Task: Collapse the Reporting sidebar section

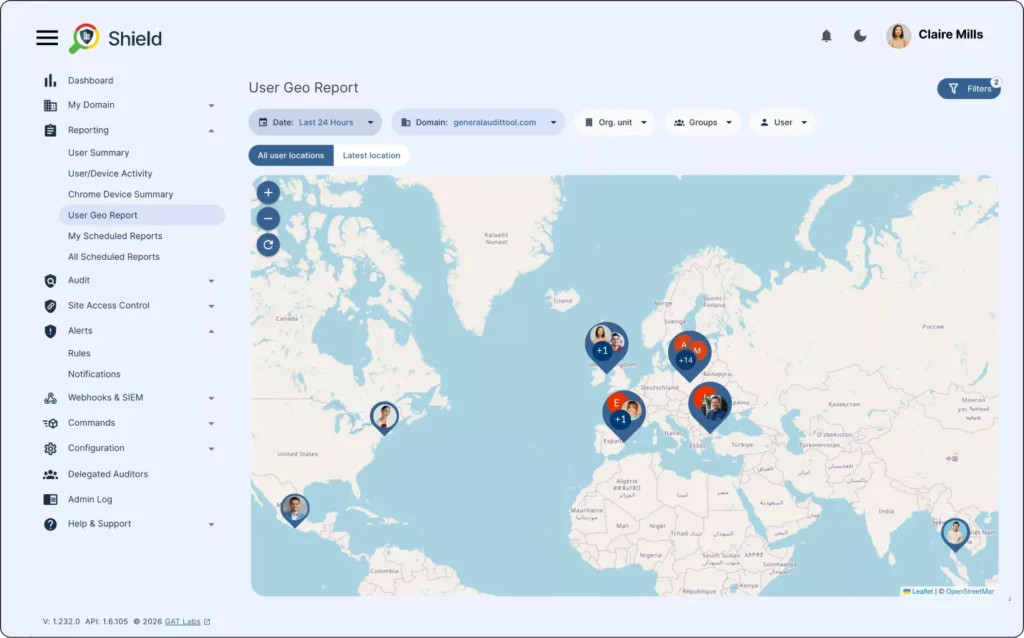Action: 211,129
